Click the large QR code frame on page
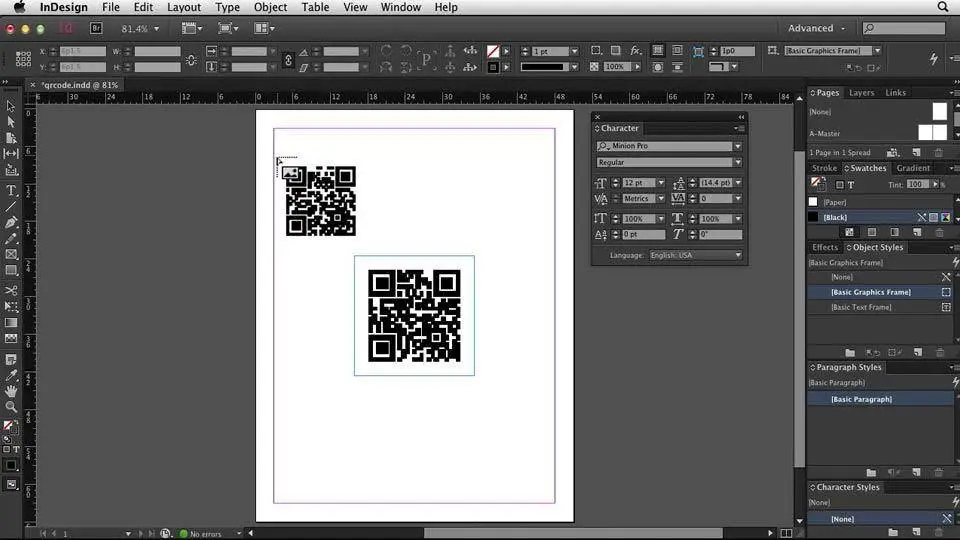The image size is (960, 540). pos(414,315)
